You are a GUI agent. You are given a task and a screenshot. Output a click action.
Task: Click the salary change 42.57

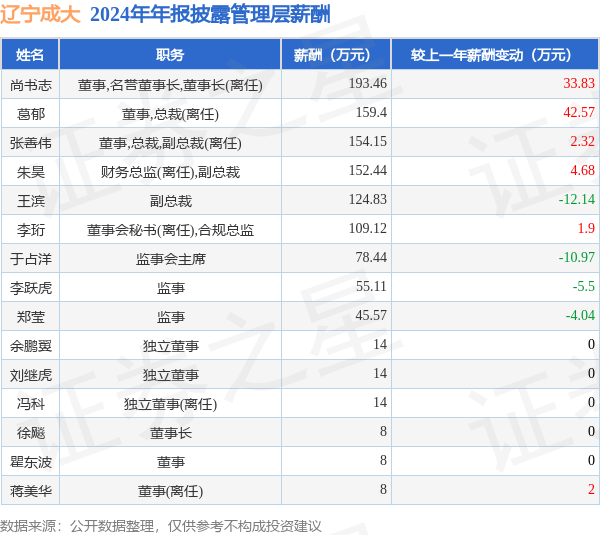(579, 113)
